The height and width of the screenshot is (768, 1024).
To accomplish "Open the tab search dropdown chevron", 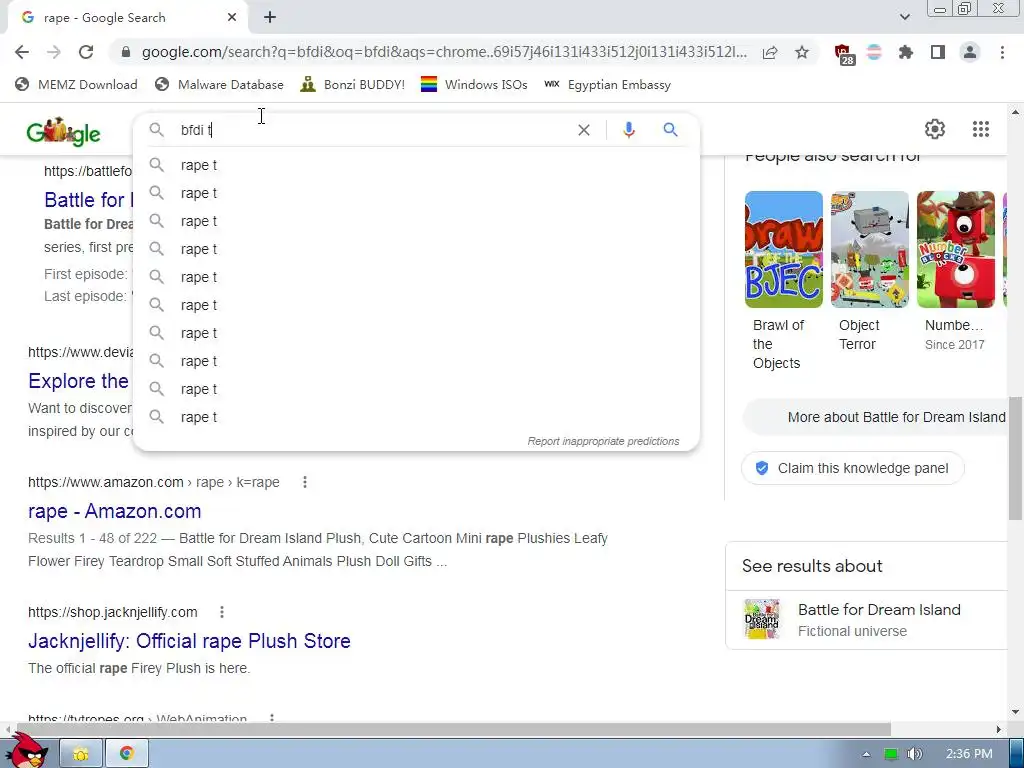I will click(x=904, y=17).
